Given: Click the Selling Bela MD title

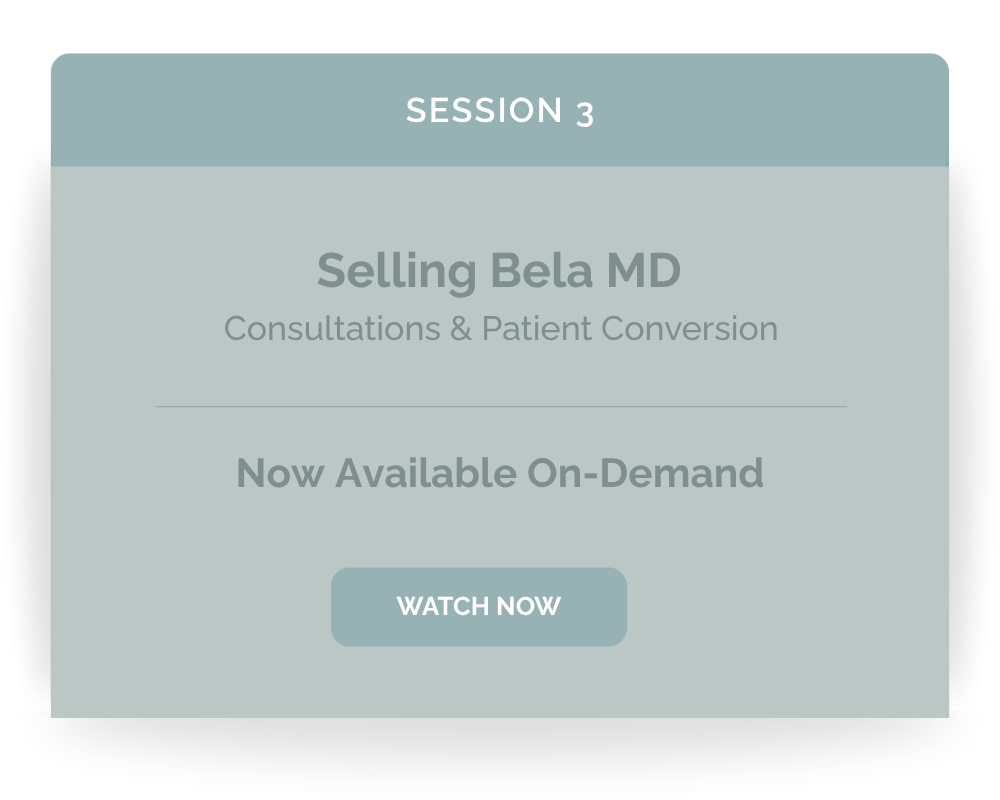Looking at the screenshot, I should pos(499,271).
